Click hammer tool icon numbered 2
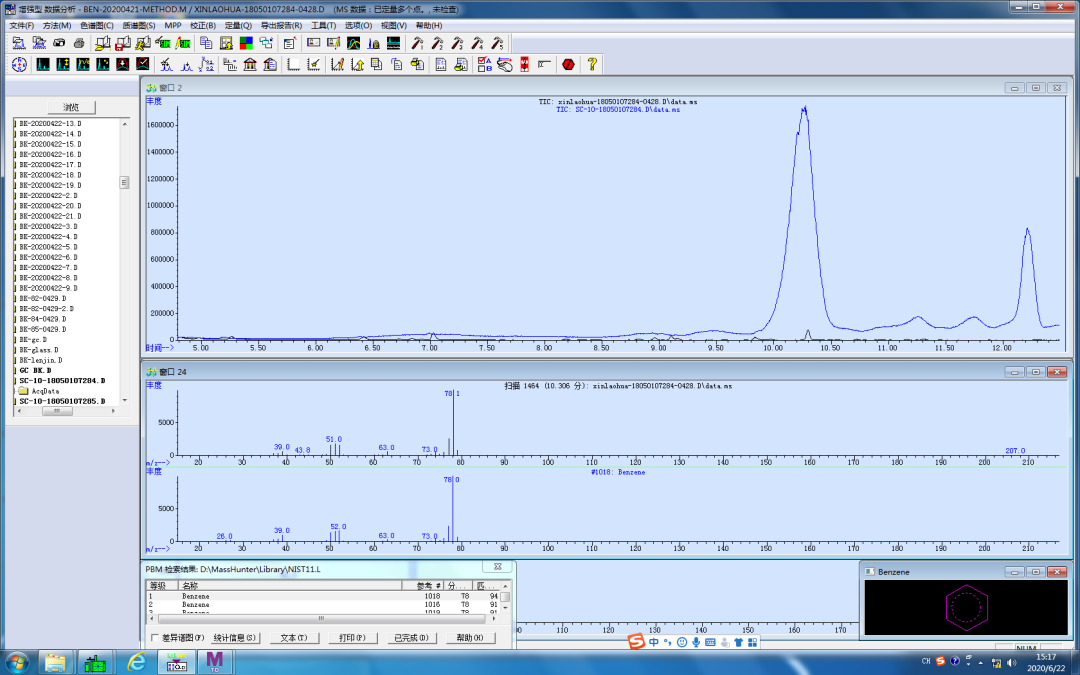Screen dimensions: 1080x675 click(x=437, y=43)
